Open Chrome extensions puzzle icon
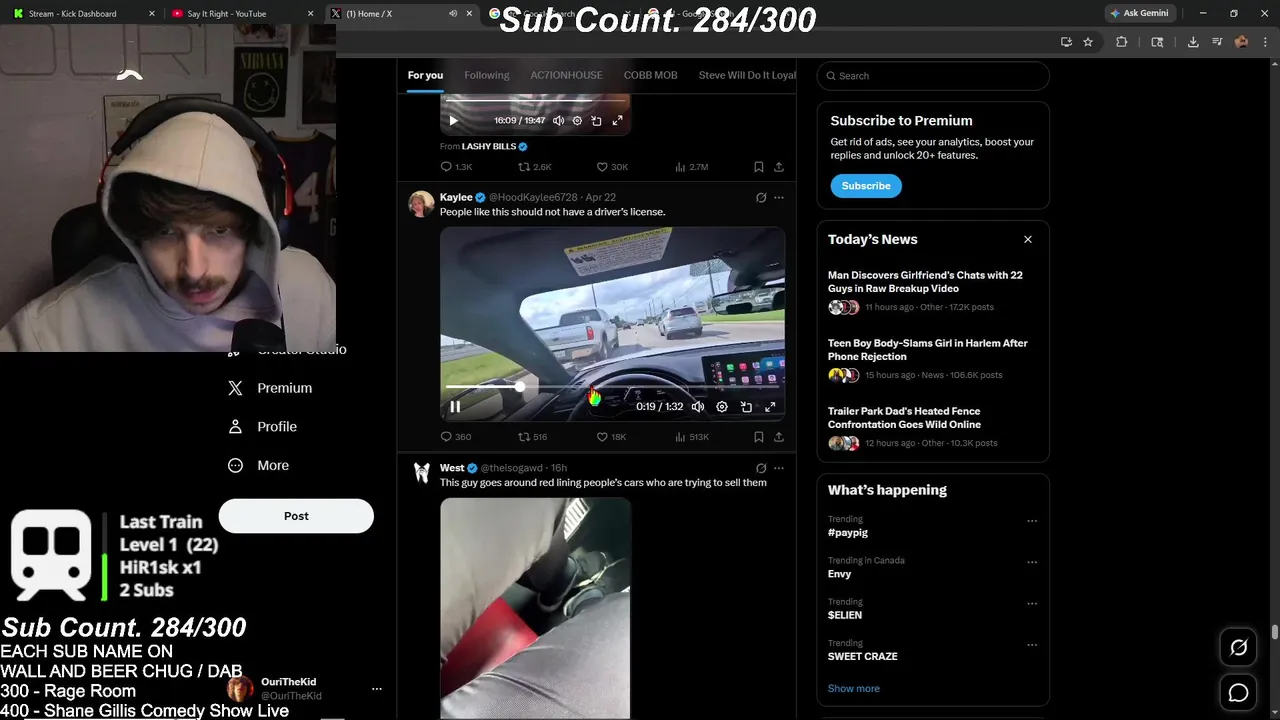 tap(1121, 42)
